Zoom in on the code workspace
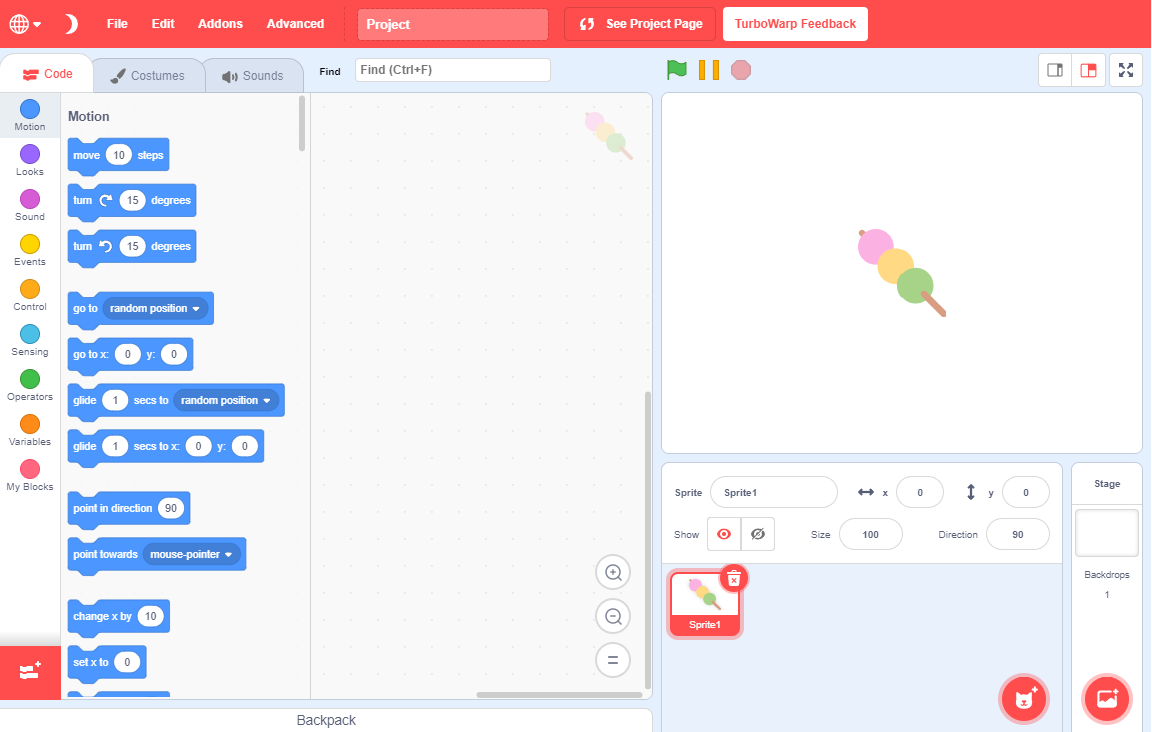This screenshot has width=1152, height=732. pyautogui.click(x=613, y=572)
